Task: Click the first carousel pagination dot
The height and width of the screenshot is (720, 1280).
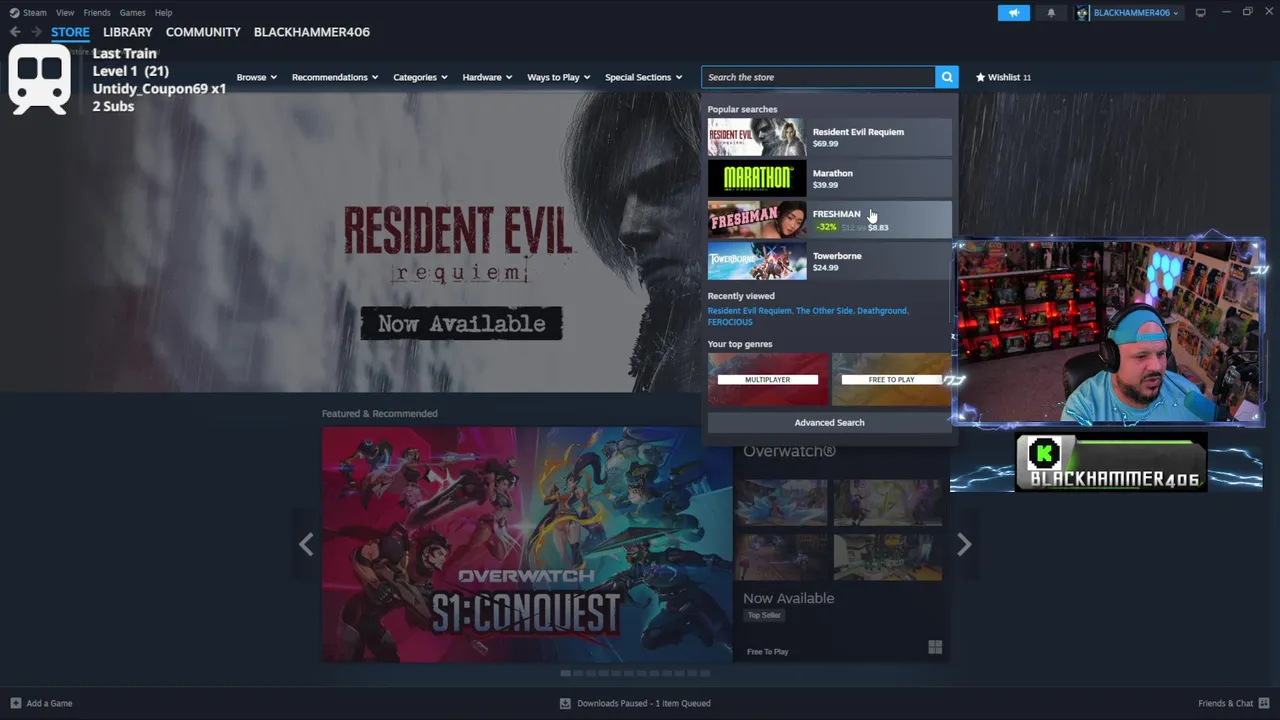Action: tap(565, 673)
